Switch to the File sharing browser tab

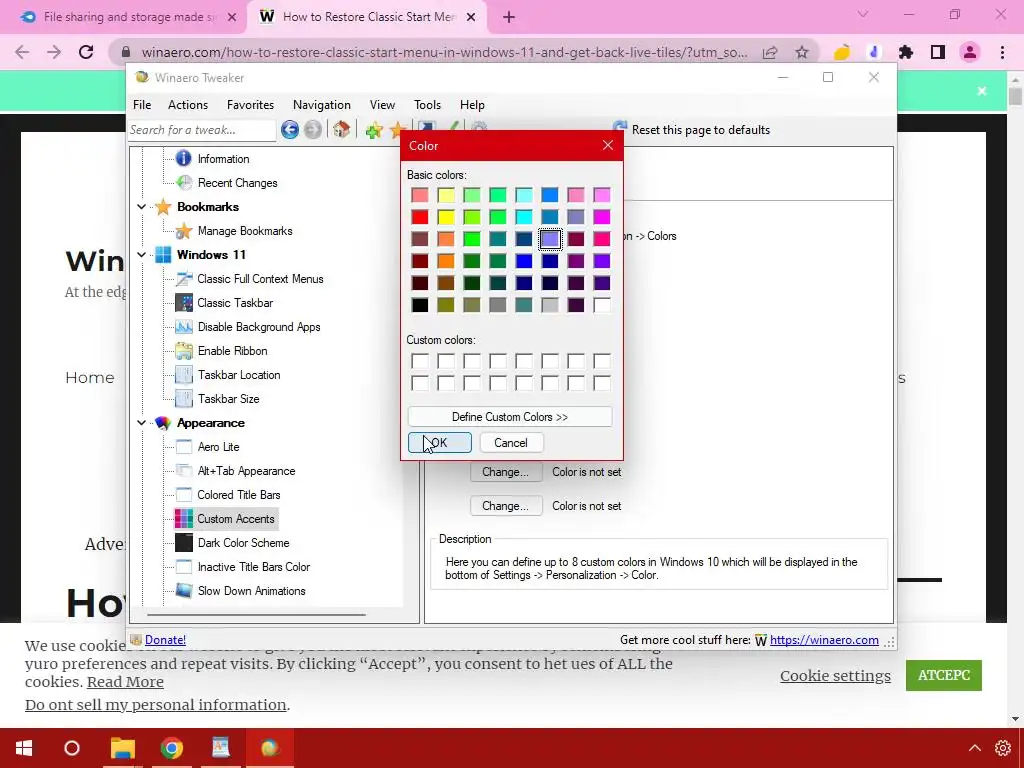pyautogui.click(x=129, y=17)
